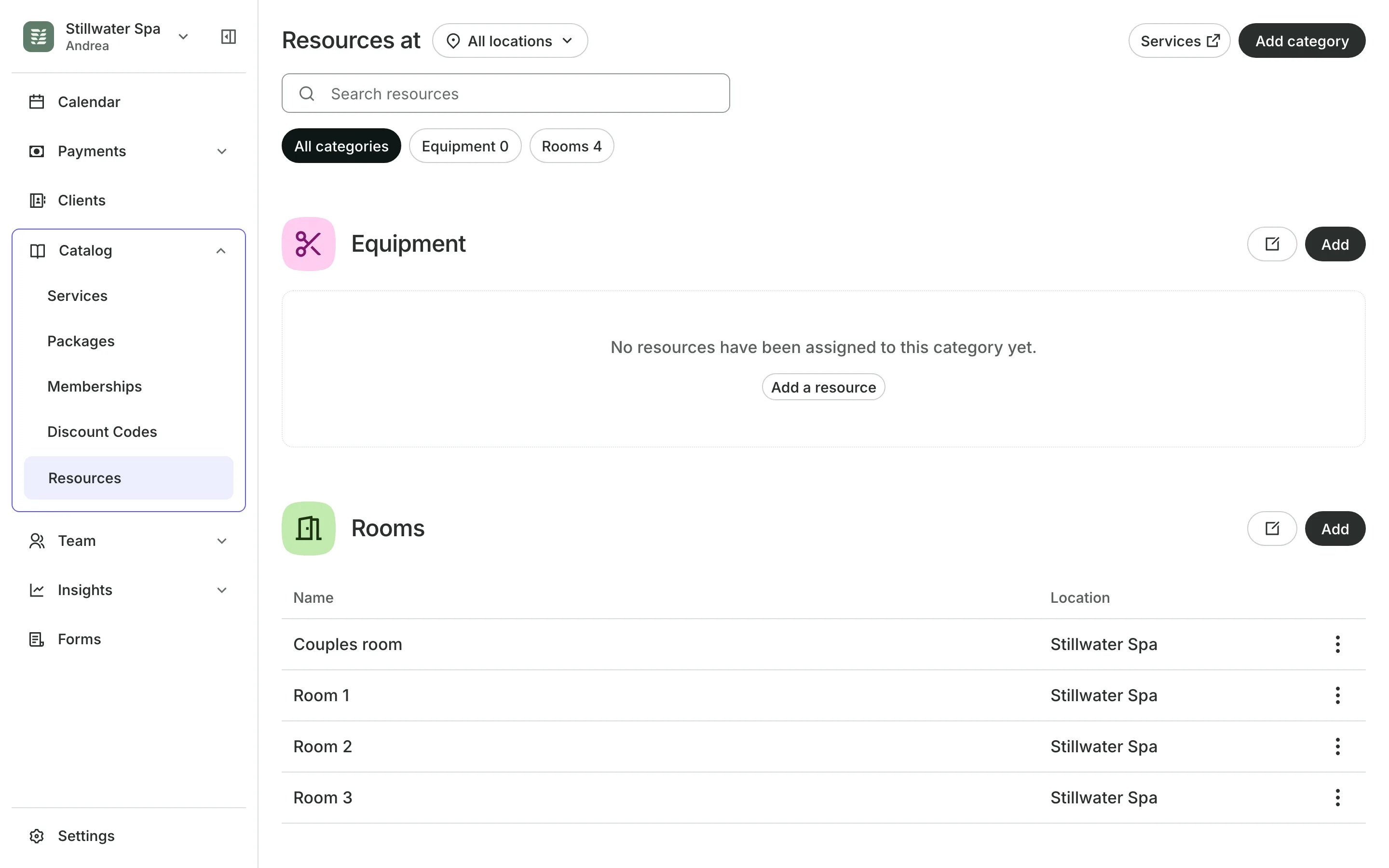Select the All categories filter tab
The width and height of the screenshot is (1389, 868).
point(341,146)
